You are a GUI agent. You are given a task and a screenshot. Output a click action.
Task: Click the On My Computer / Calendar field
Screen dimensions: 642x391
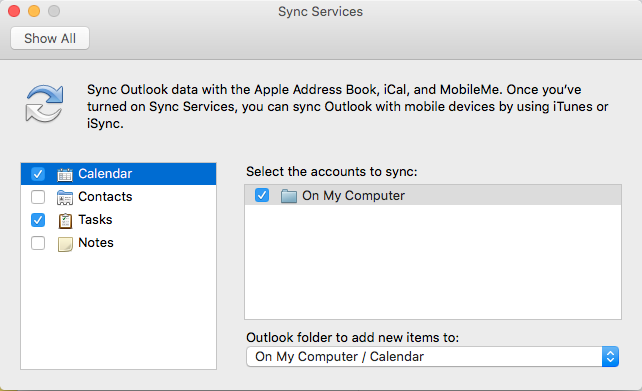(432, 357)
